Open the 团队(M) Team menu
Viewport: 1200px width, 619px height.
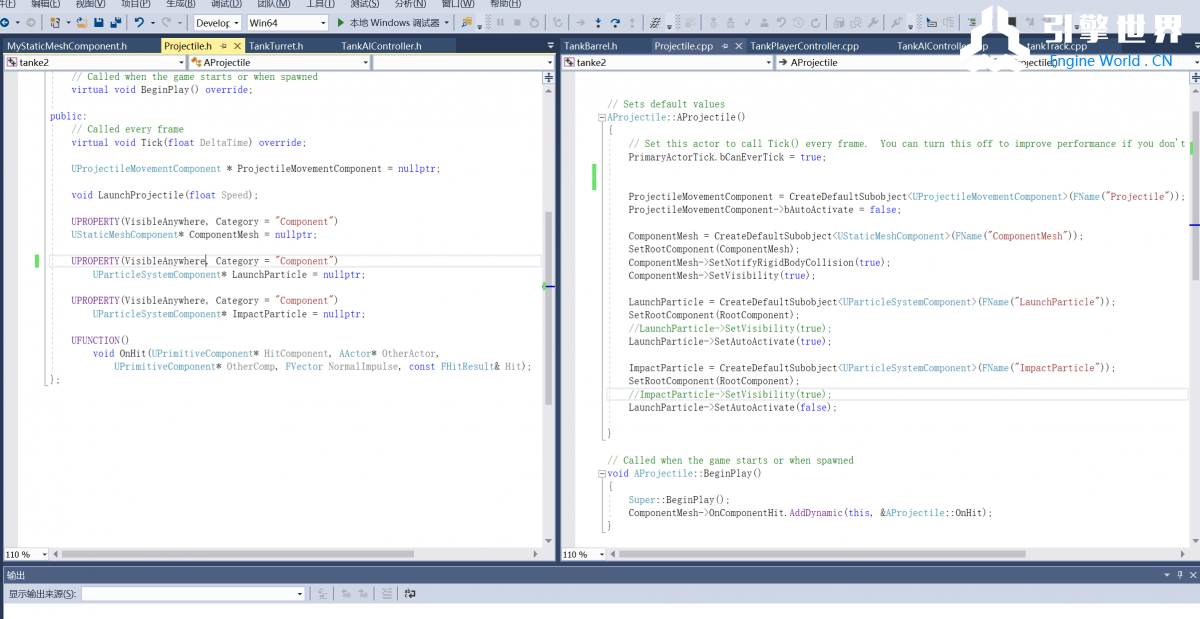pos(273,4)
